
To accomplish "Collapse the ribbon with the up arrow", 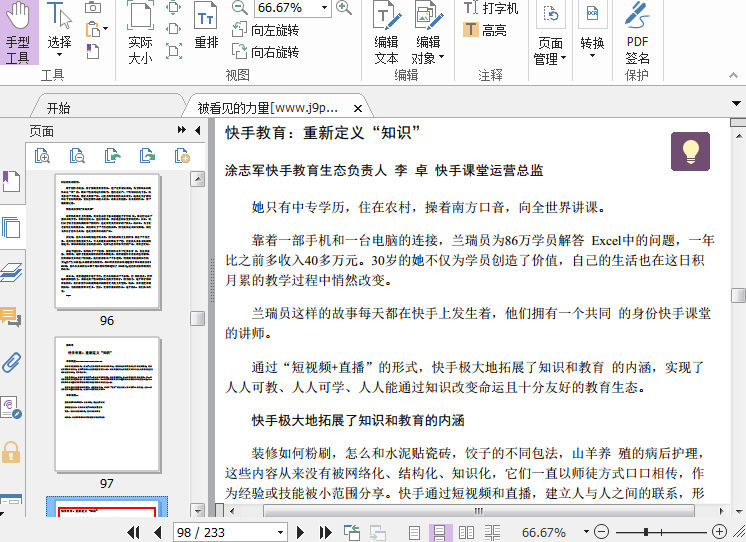I will point(733,75).
